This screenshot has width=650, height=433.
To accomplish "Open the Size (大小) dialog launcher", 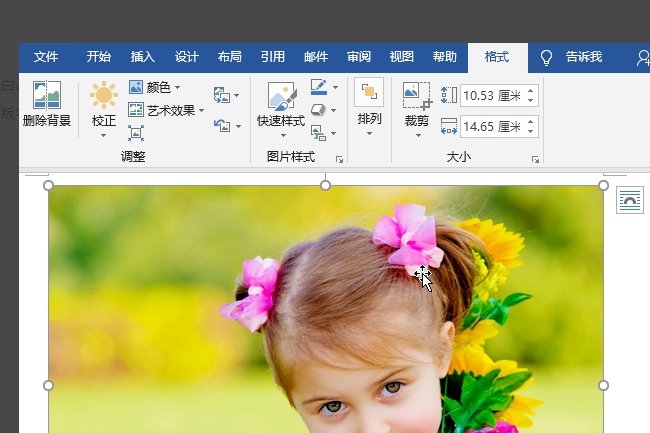I will [535, 160].
